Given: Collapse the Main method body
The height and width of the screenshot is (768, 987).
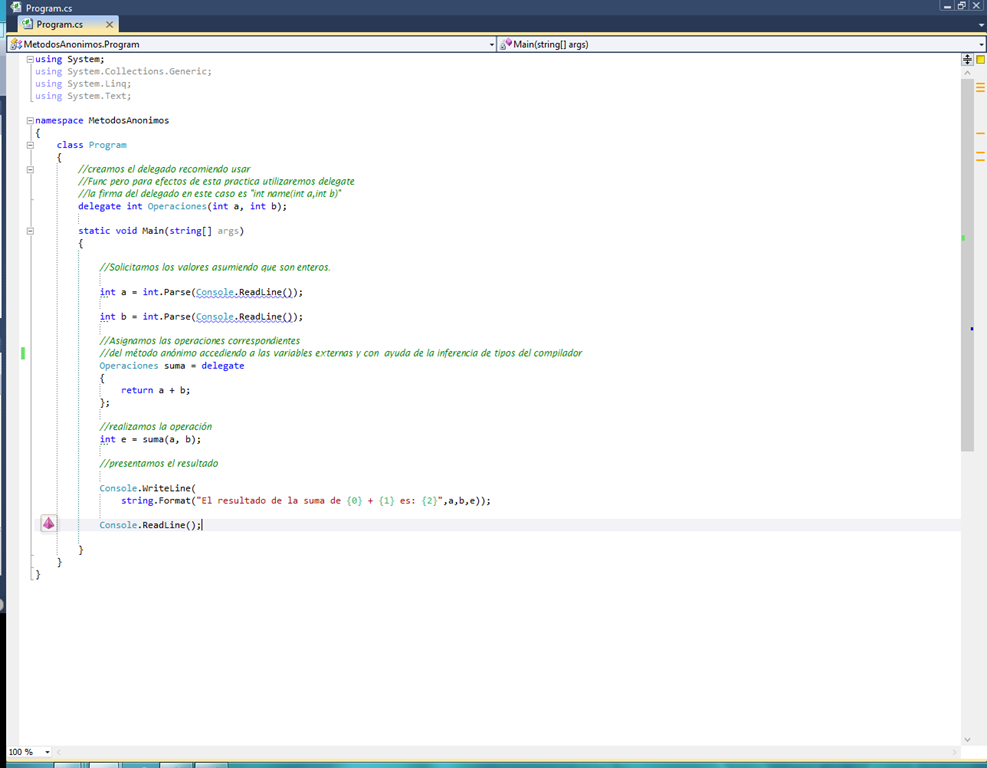Looking at the screenshot, I should pyautogui.click(x=31, y=230).
